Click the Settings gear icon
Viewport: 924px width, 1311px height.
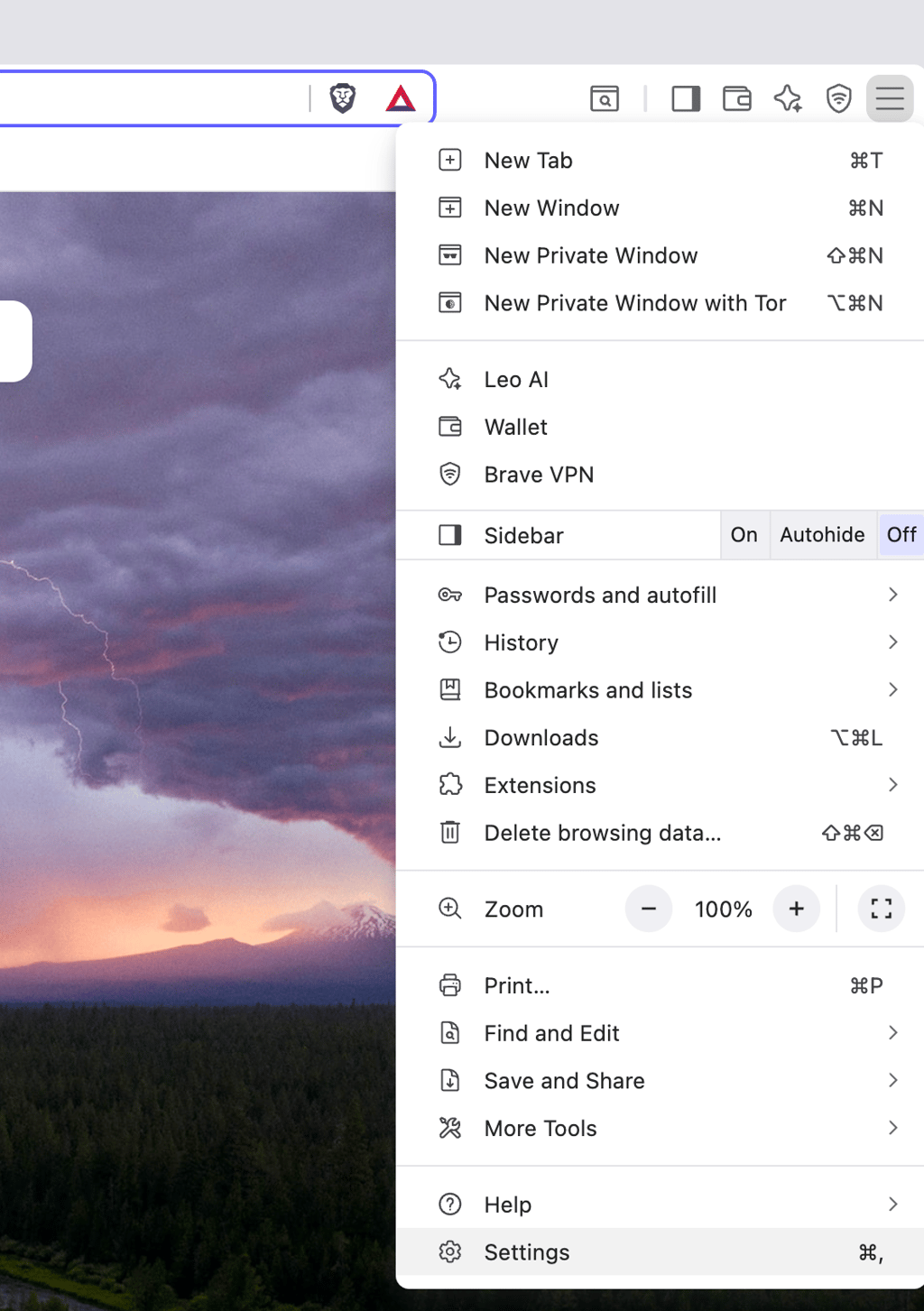(450, 1252)
